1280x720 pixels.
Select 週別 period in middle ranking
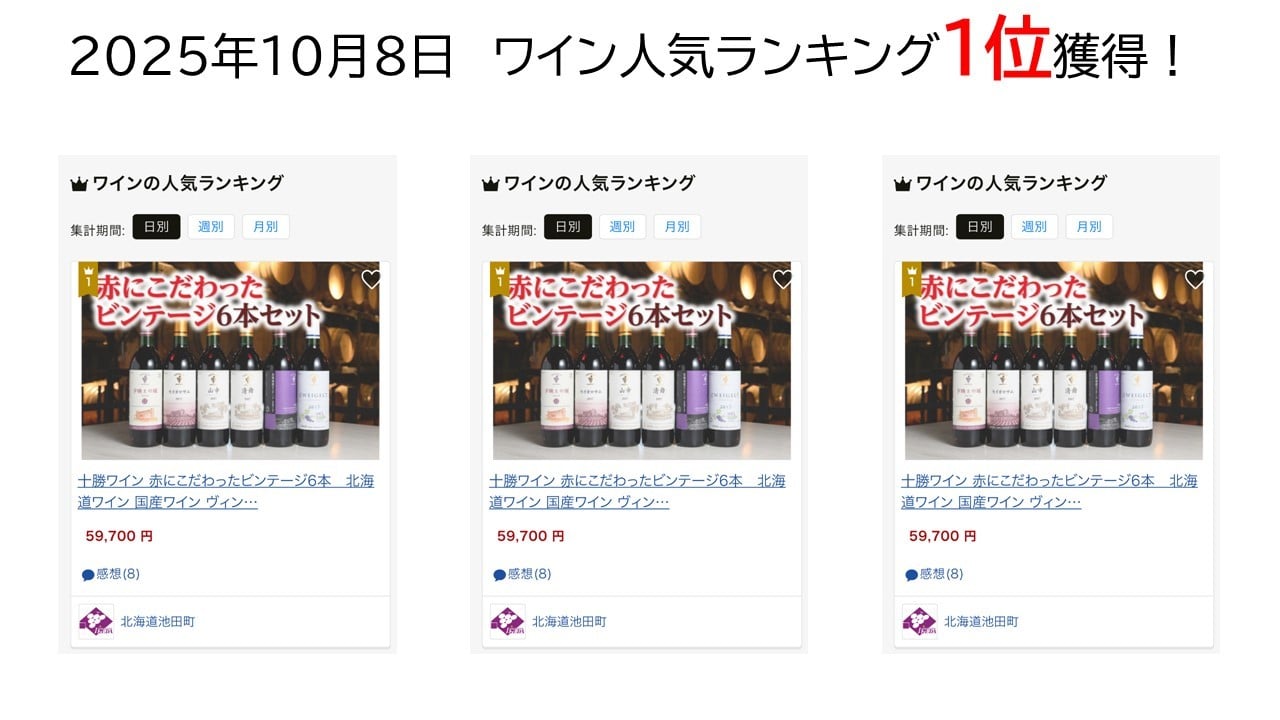tap(623, 227)
